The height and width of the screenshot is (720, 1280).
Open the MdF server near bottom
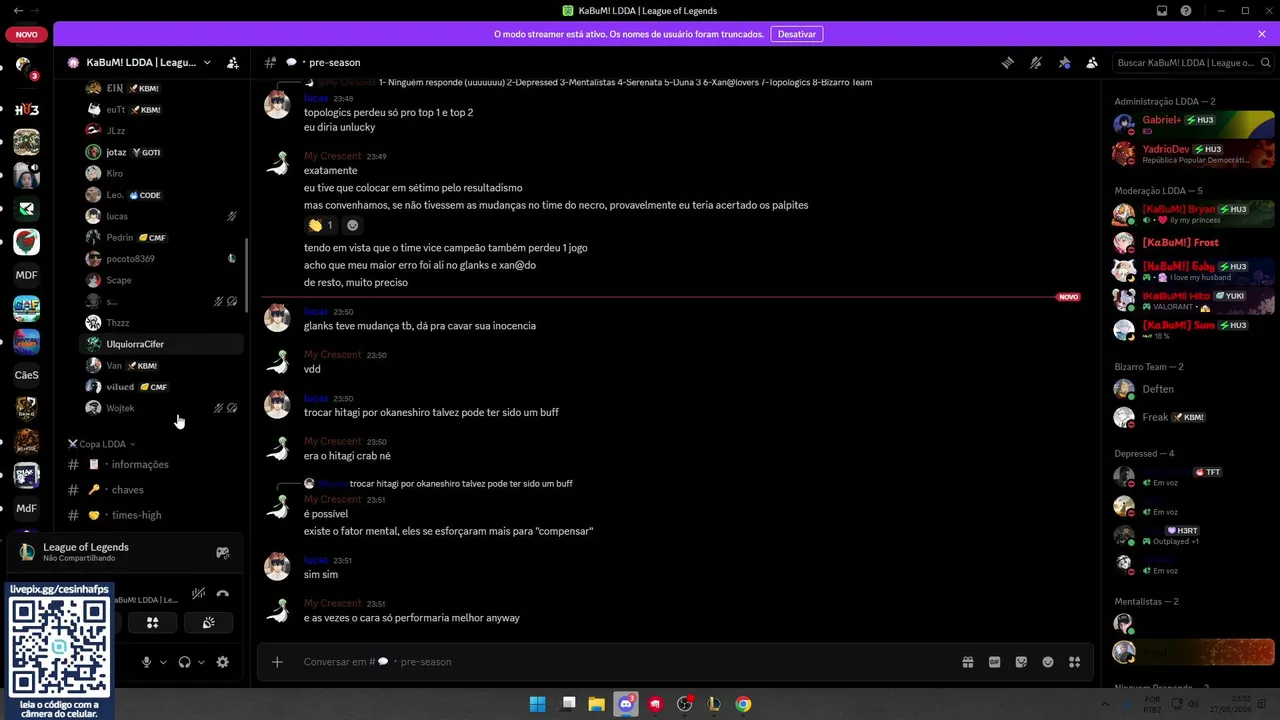27,508
